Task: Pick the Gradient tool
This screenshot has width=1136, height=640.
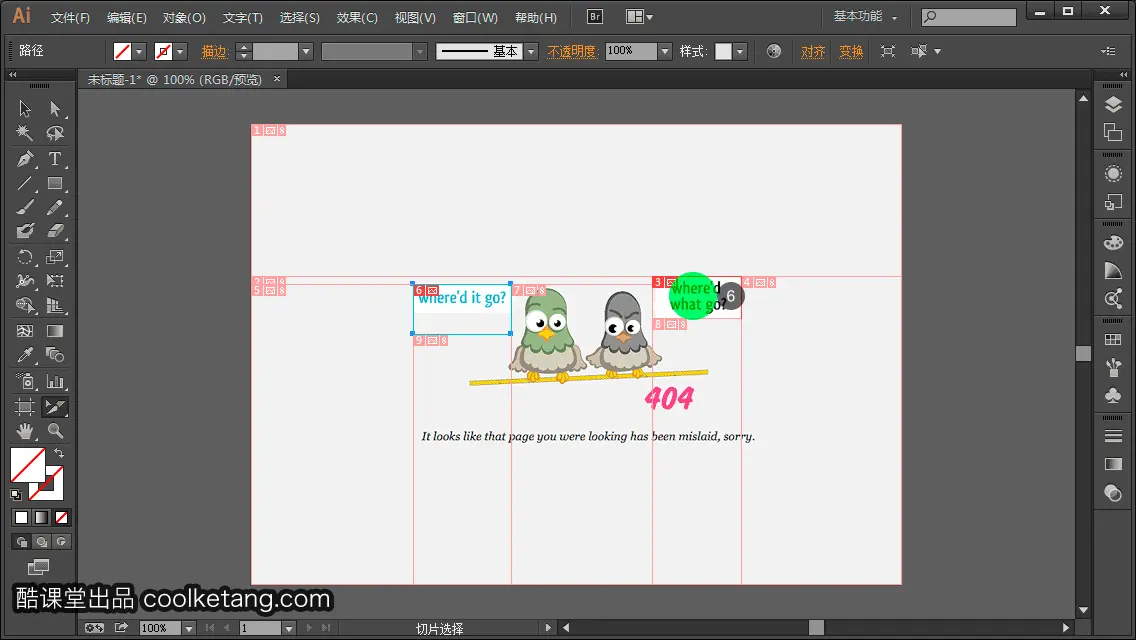Action: tap(55, 331)
